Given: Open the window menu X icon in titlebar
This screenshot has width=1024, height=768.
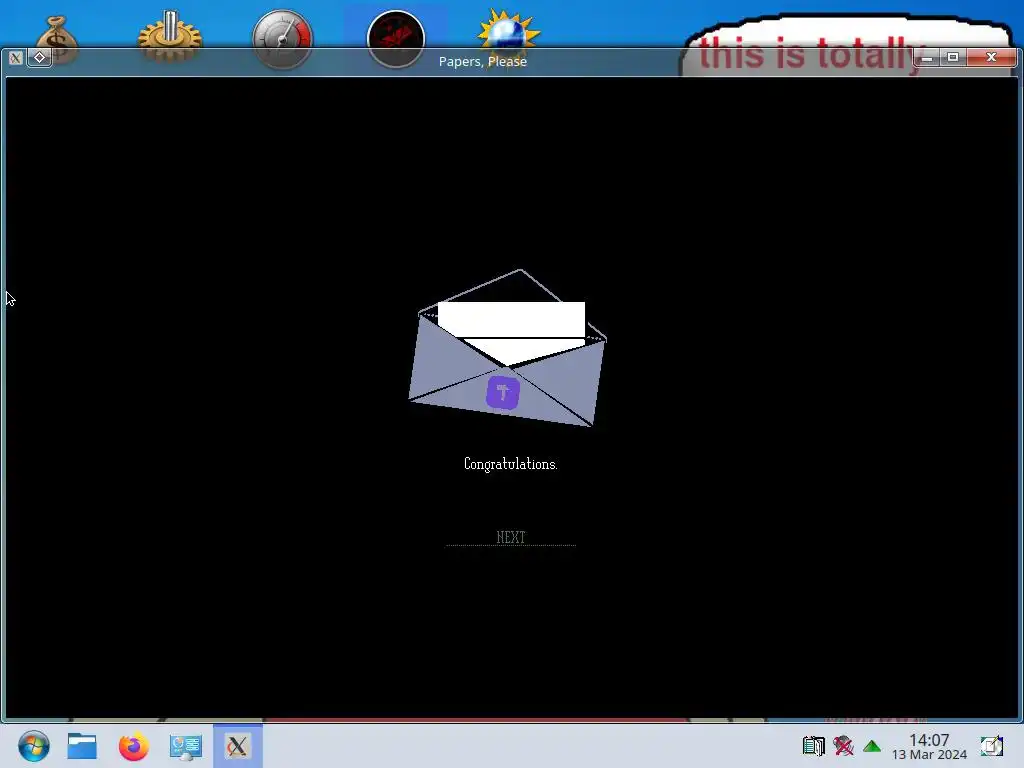Looking at the screenshot, I should (x=16, y=58).
